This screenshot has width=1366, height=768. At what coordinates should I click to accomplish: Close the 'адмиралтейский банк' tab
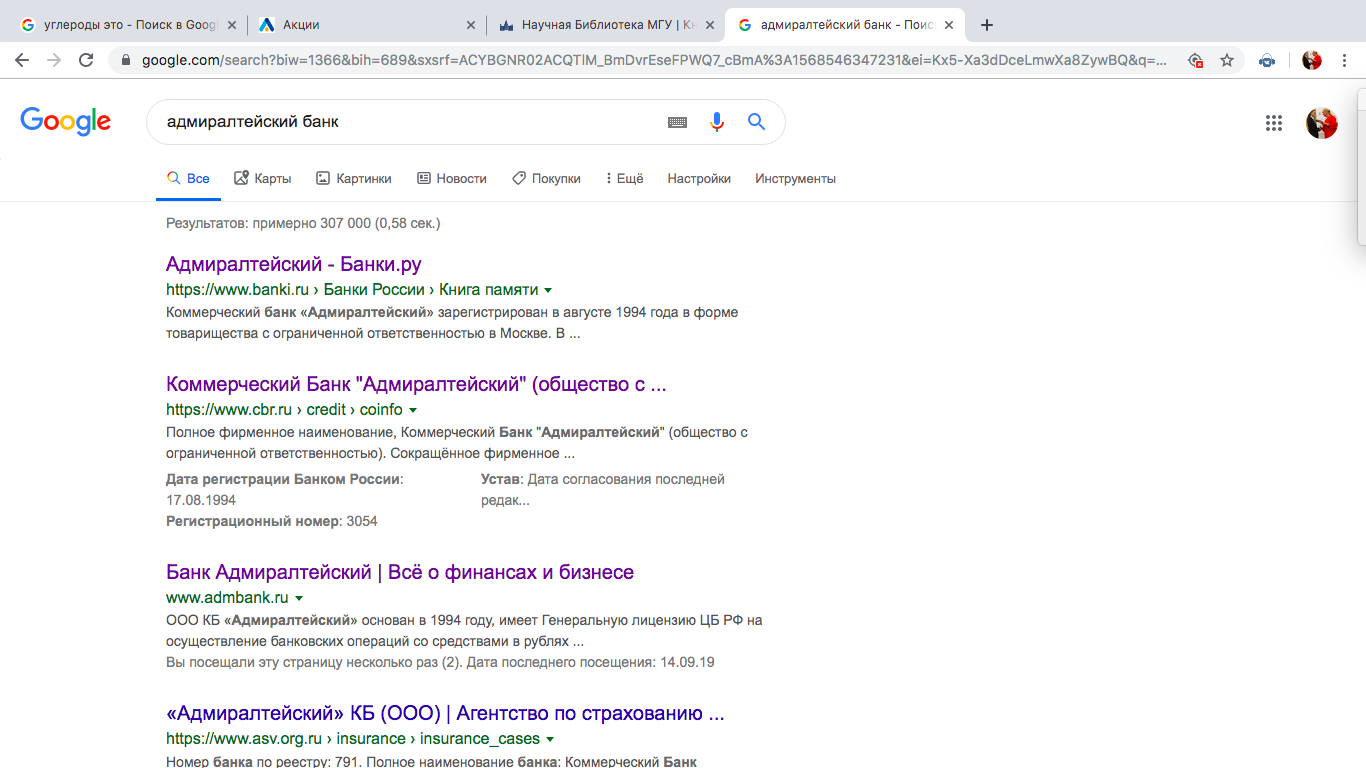[x=948, y=24]
